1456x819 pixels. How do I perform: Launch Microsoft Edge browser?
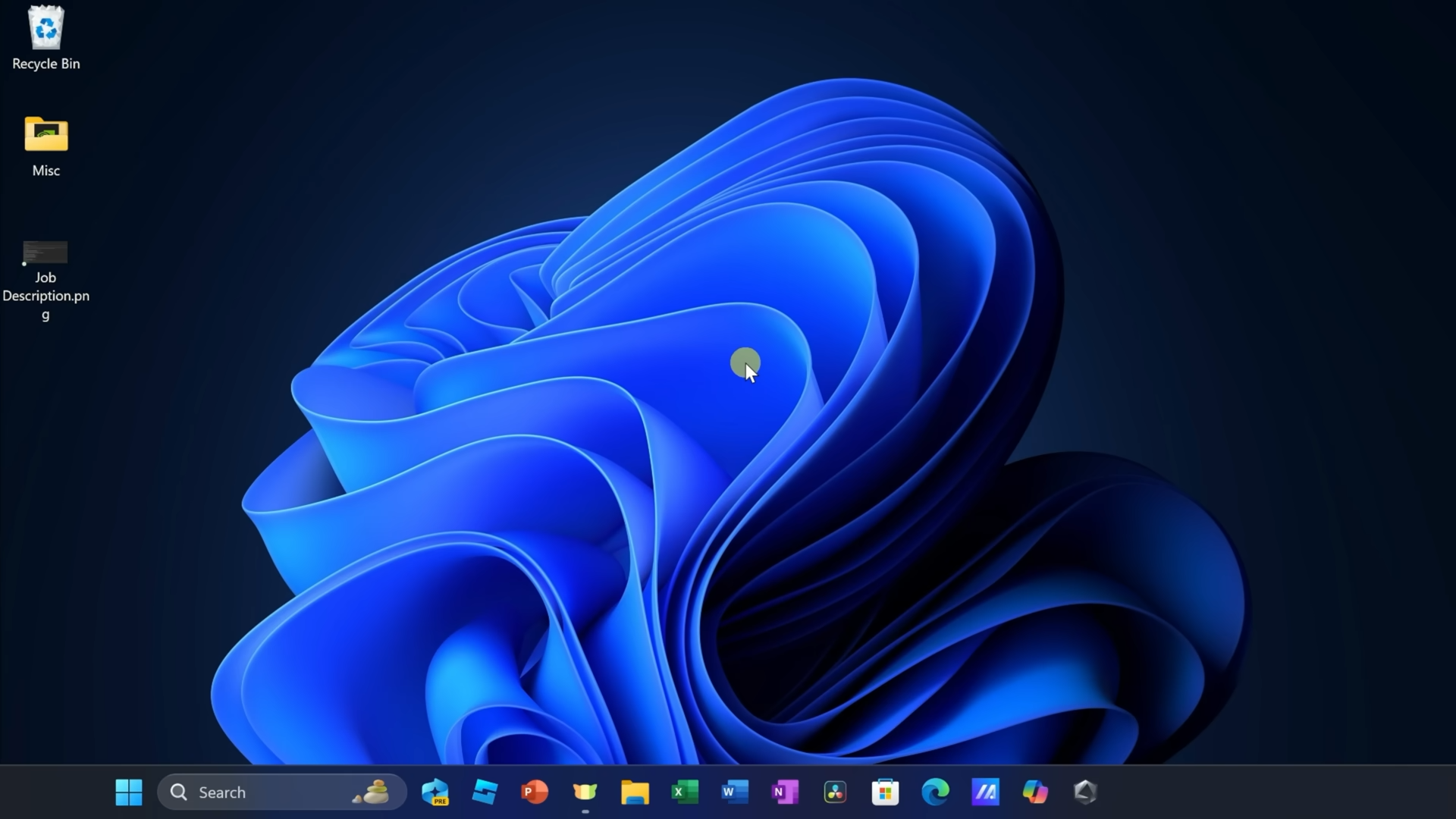(x=934, y=792)
